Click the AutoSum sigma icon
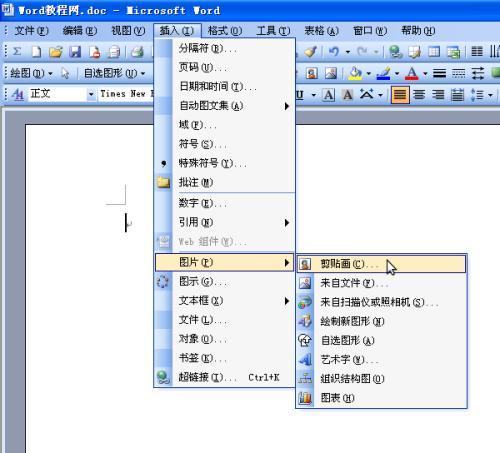 coord(17,52)
